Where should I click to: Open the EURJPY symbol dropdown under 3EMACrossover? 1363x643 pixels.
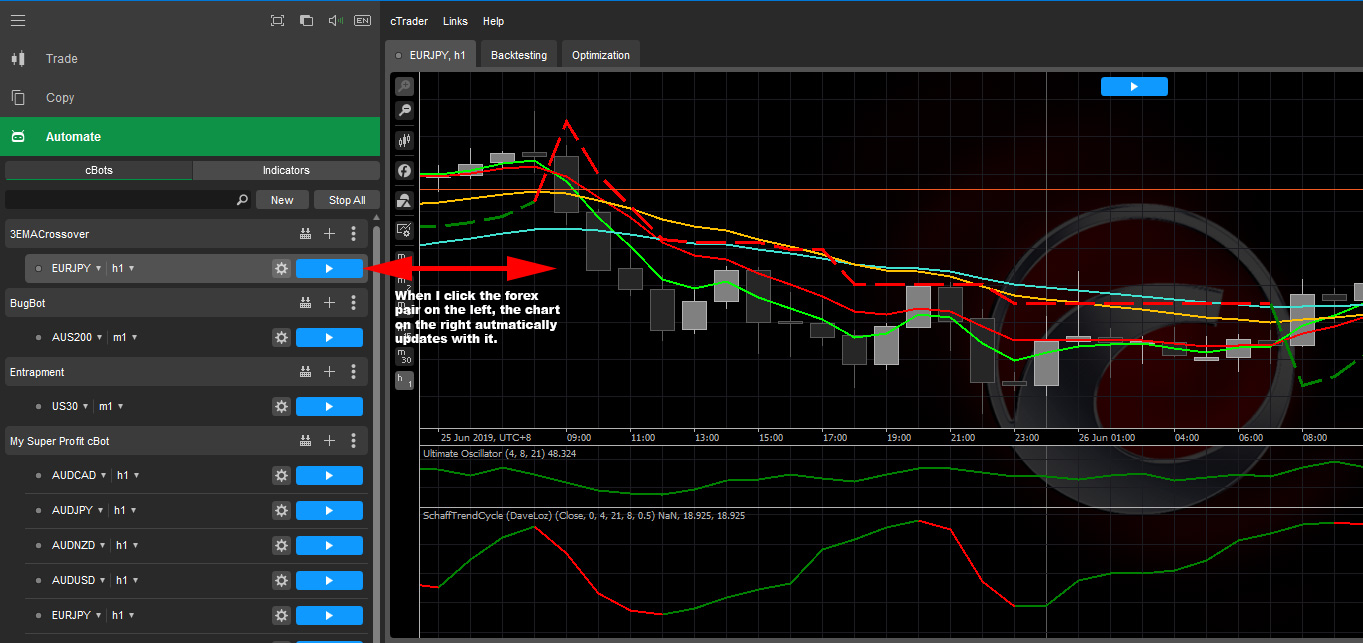(x=77, y=268)
